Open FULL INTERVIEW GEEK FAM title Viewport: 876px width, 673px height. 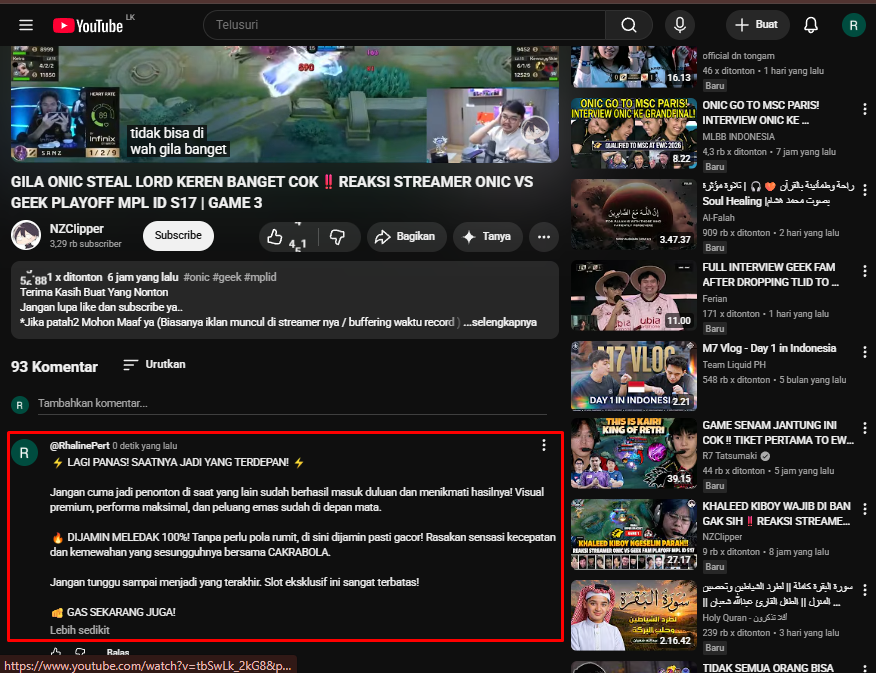(770, 275)
